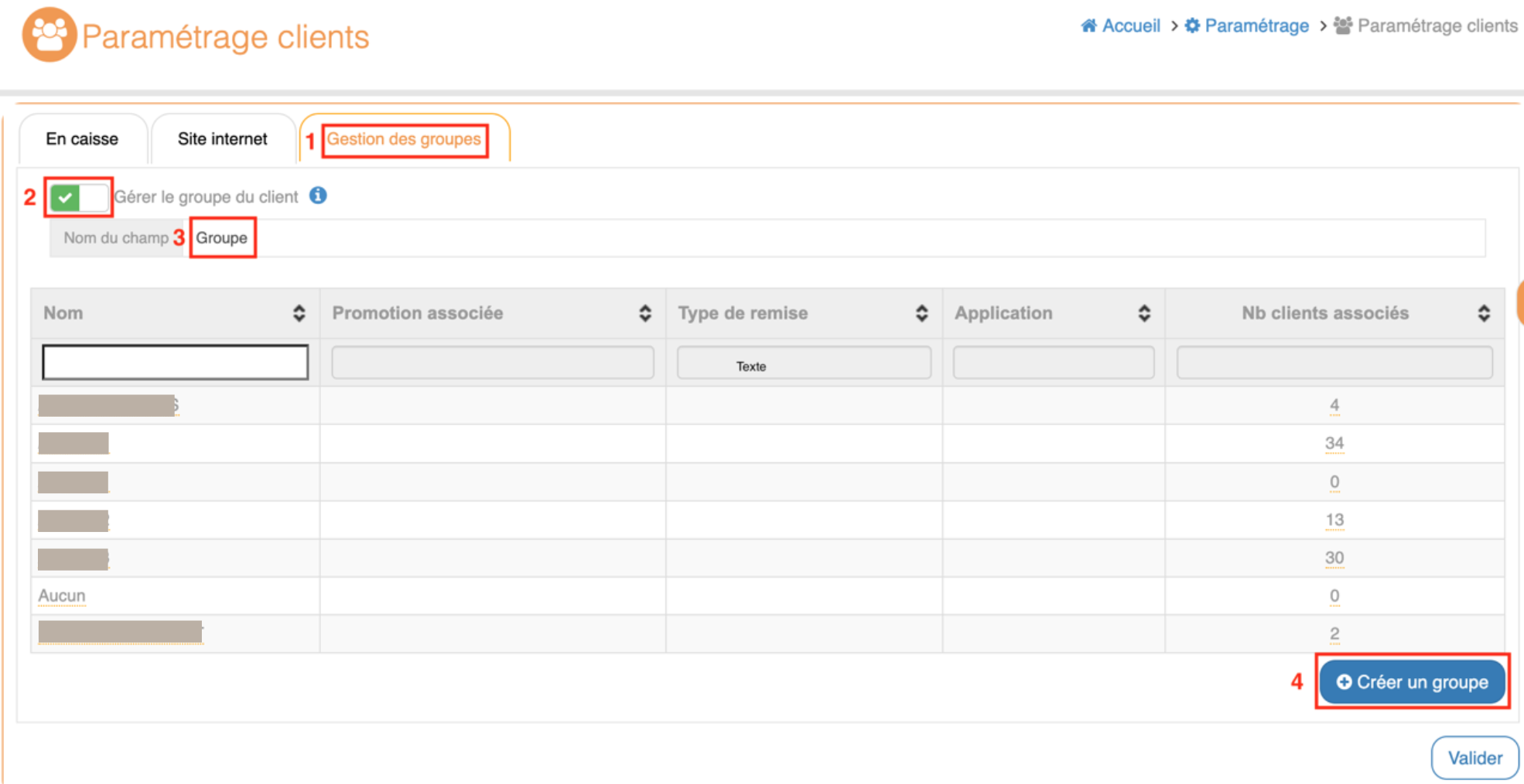
Task: Switch to the En caisse tab
Action: coord(82,139)
